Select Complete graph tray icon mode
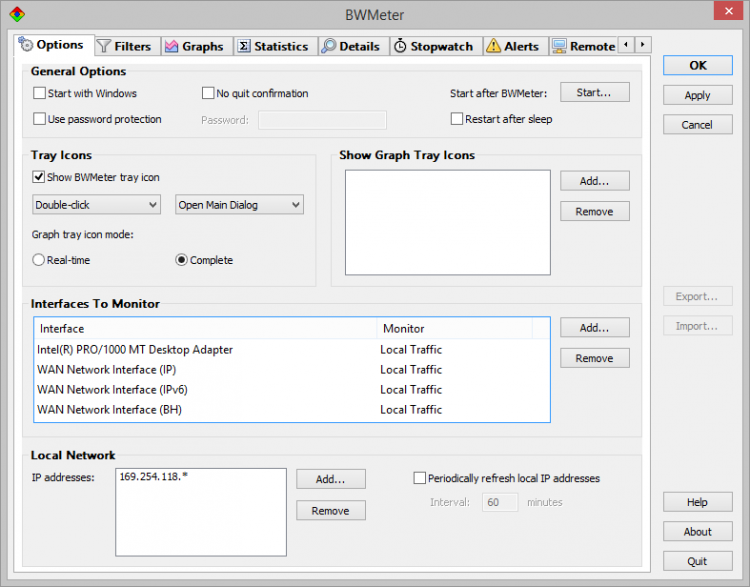750x587 pixels. tap(181, 260)
